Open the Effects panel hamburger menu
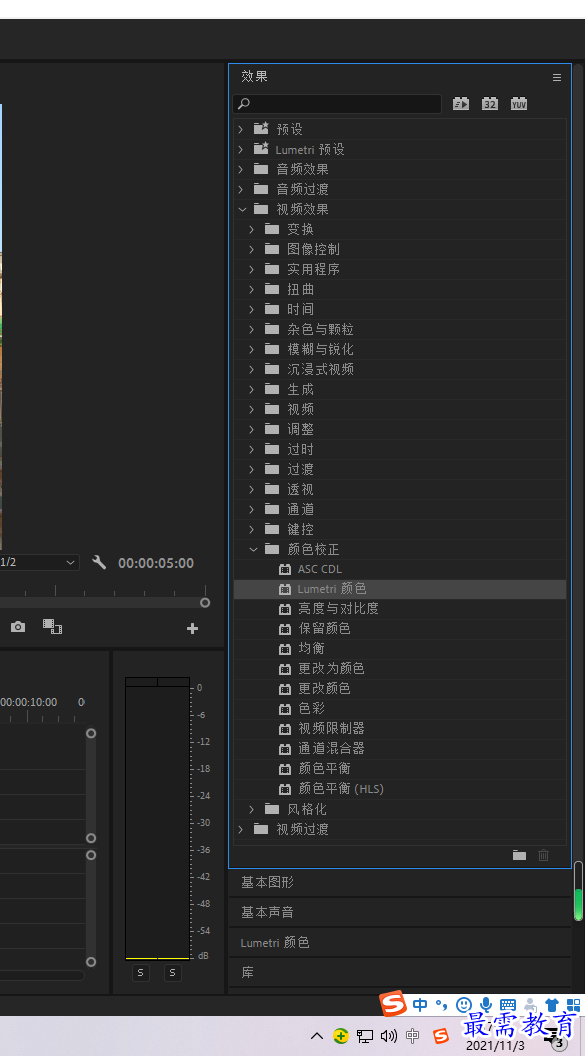 click(557, 77)
